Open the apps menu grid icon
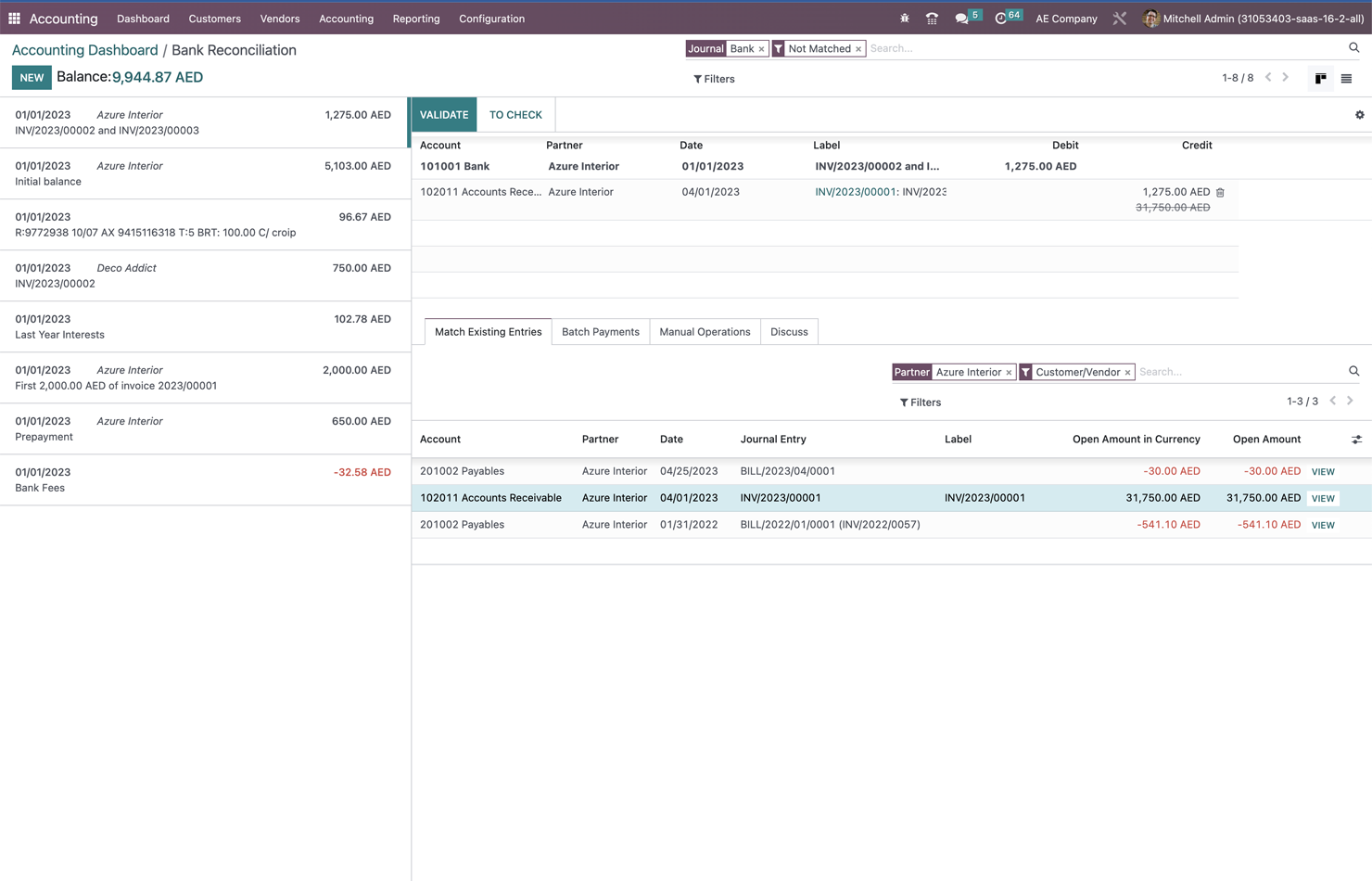This screenshot has width=1372, height=881. click(x=14, y=19)
